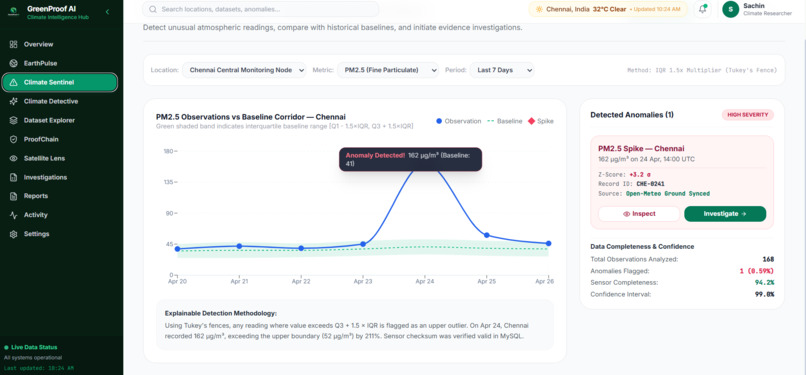
Task: Click the Apr 22 observation data point
Action: click(x=301, y=248)
